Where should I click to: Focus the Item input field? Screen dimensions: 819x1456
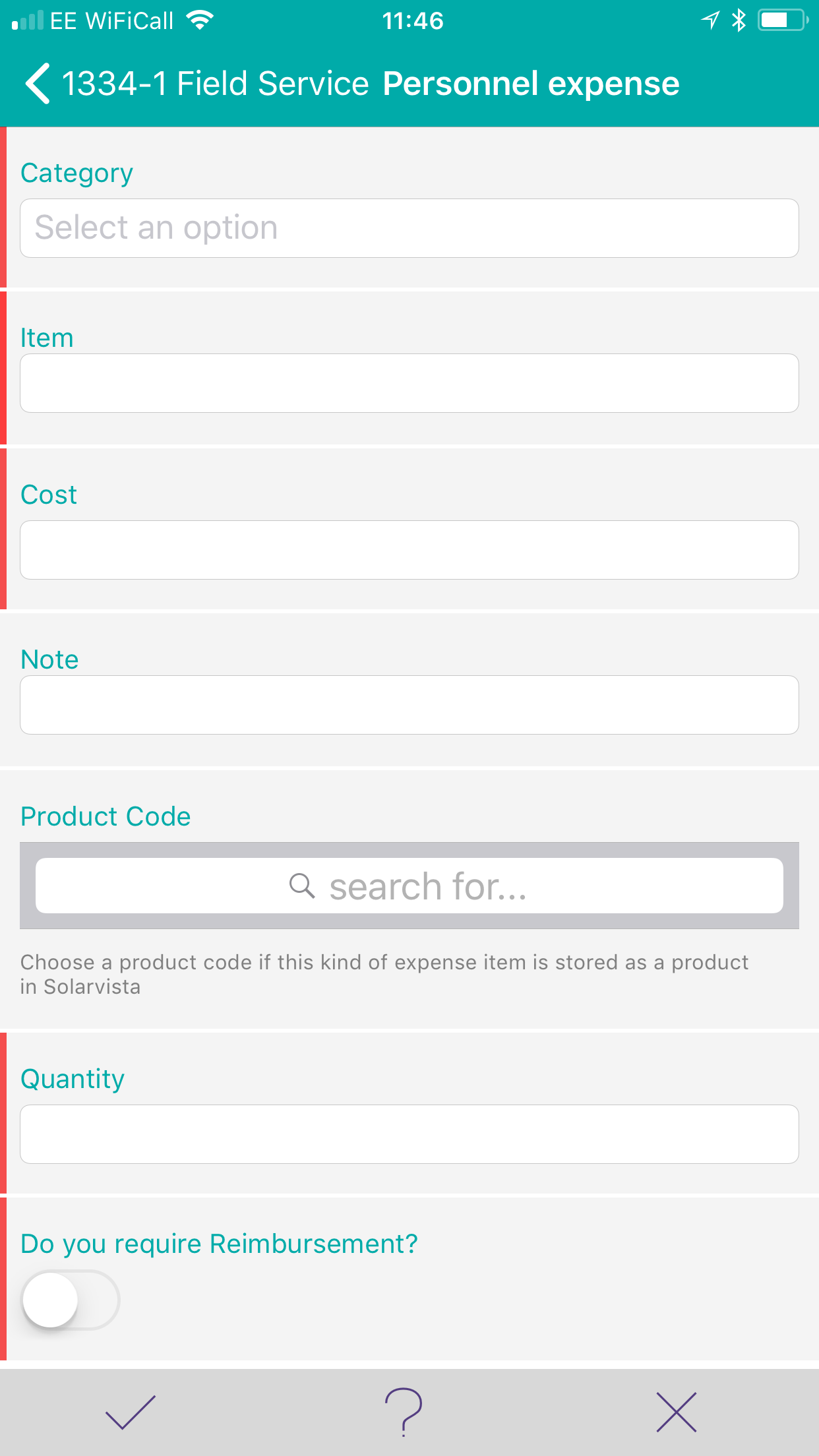coord(409,383)
